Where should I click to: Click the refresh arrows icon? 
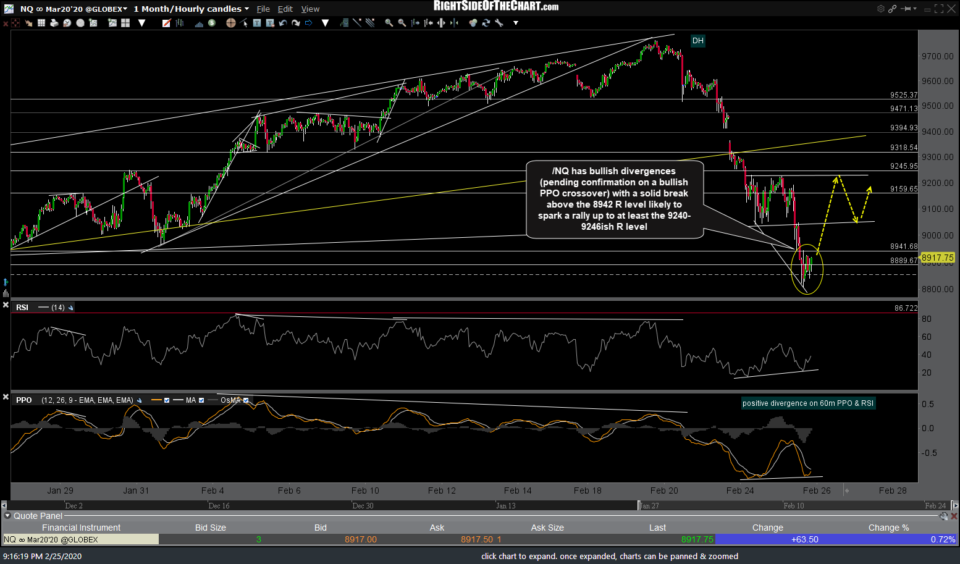click(486, 23)
